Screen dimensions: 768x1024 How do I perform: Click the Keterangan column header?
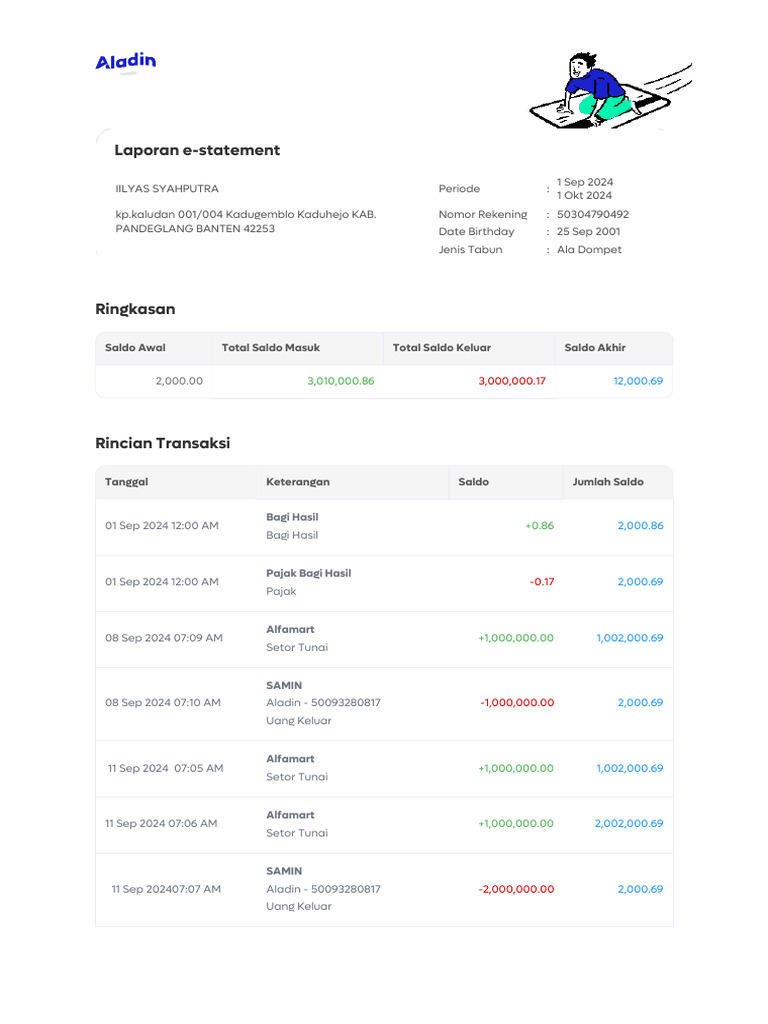click(x=298, y=482)
